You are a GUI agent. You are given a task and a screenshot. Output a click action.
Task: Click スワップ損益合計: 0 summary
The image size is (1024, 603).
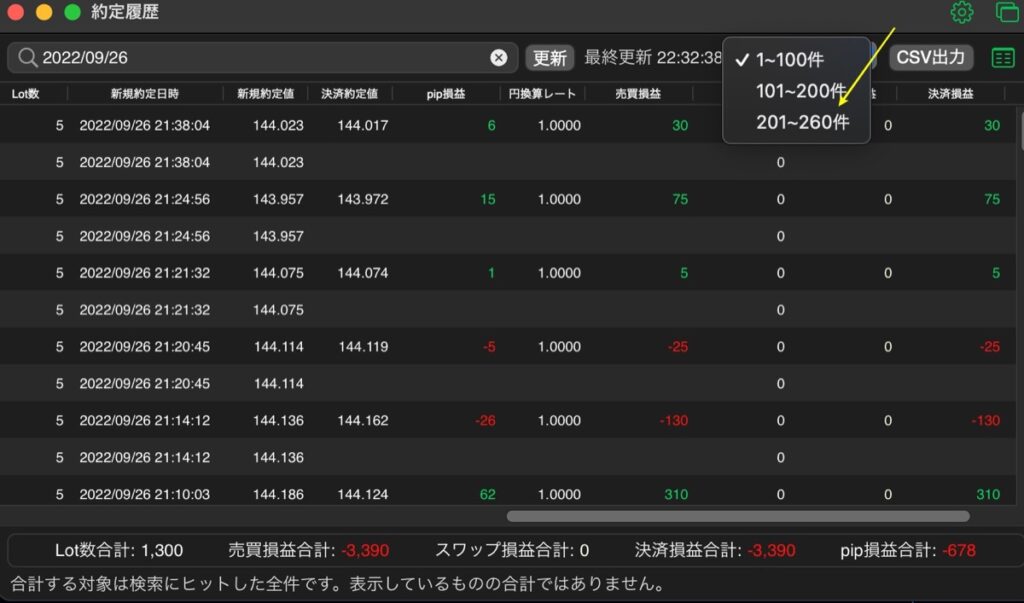(x=512, y=551)
